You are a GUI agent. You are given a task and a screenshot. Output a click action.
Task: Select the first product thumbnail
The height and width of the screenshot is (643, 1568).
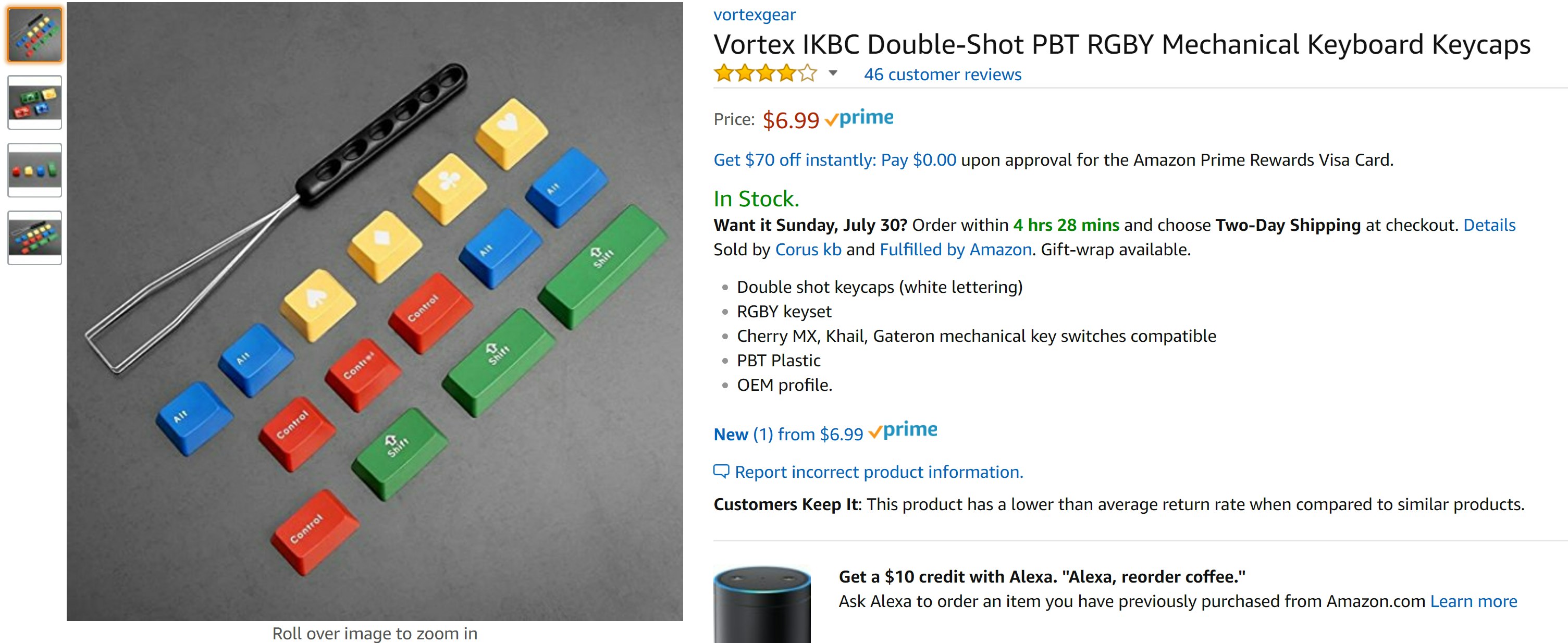click(35, 35)
